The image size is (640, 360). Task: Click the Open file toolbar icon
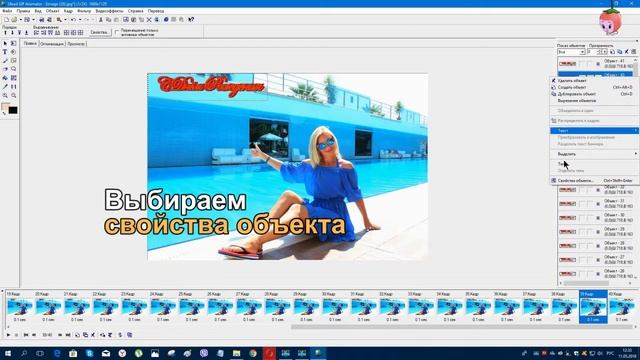point(14,20)
